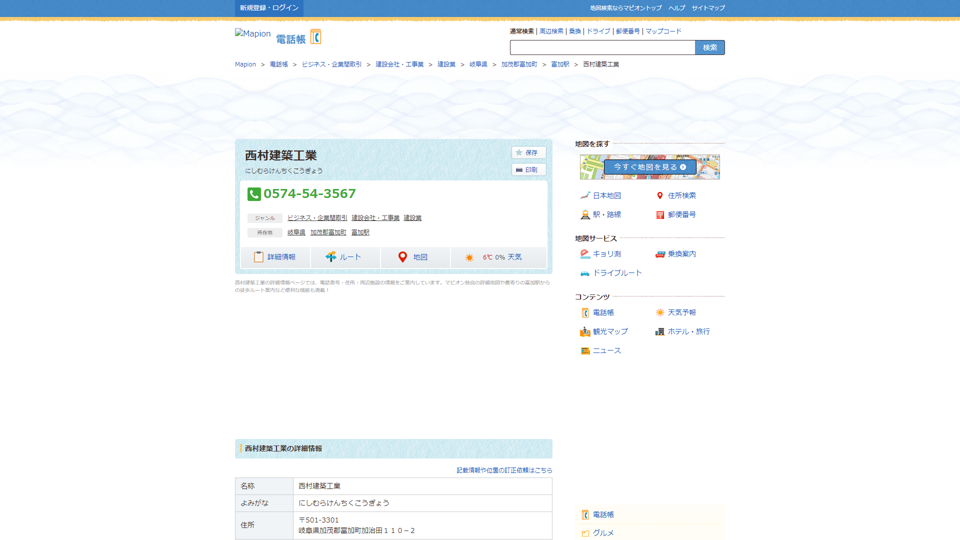
Task: Open the ホテル・旅行 building icon
Action: (x=660, y=332)
